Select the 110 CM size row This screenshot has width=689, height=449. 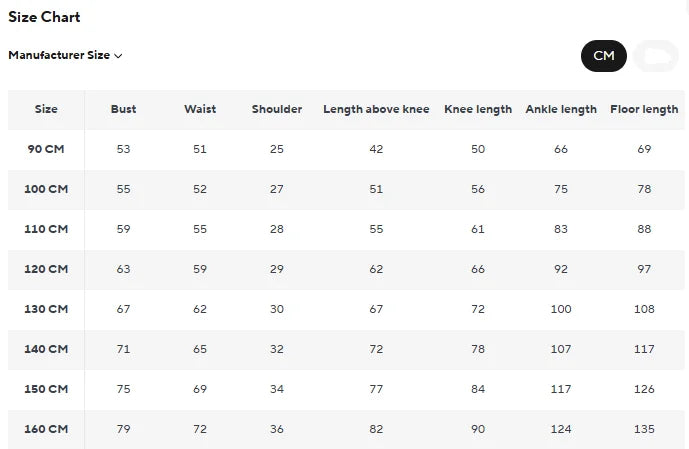click(x=346, y=229)
